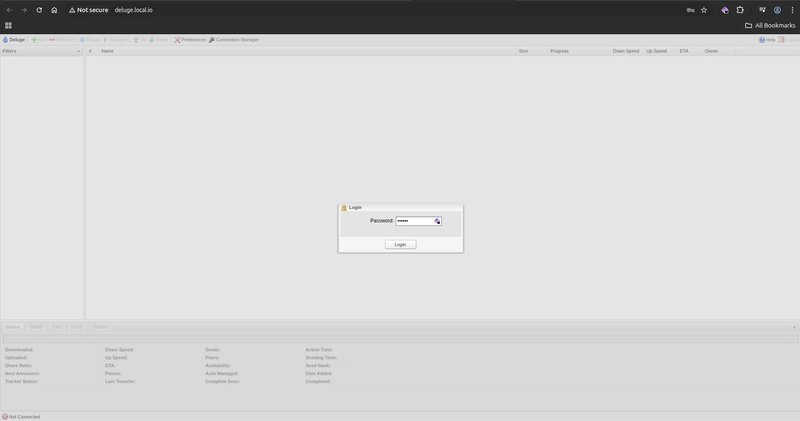Open Deluge Preferences from toolbar
The height and width of the screenshot is (421, 800).
click(x=190, y=40)
